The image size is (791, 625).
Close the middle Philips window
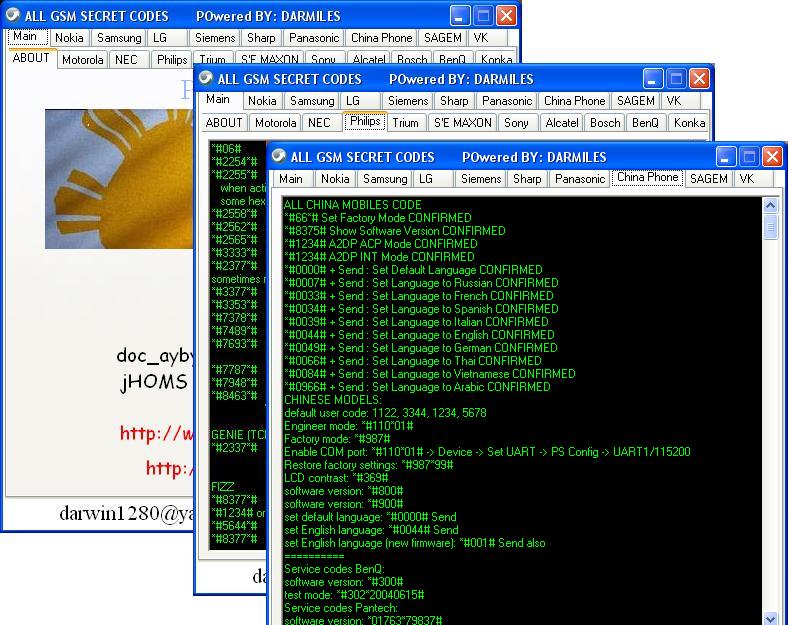pos(700,79)
